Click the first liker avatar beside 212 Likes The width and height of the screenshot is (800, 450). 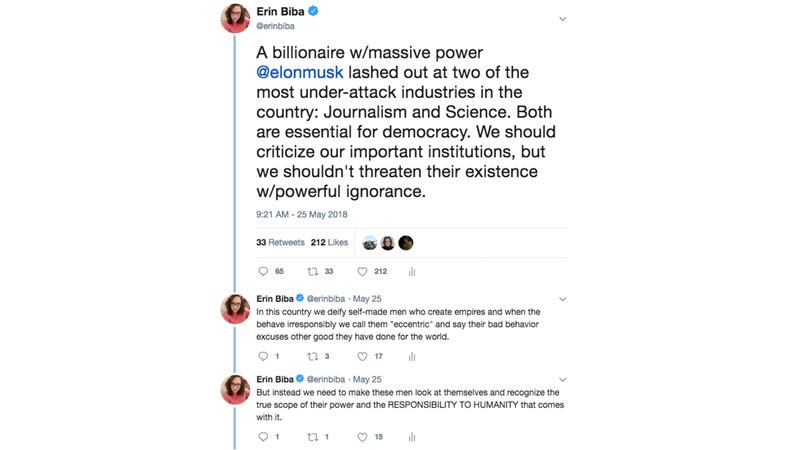tap(370, 242)
